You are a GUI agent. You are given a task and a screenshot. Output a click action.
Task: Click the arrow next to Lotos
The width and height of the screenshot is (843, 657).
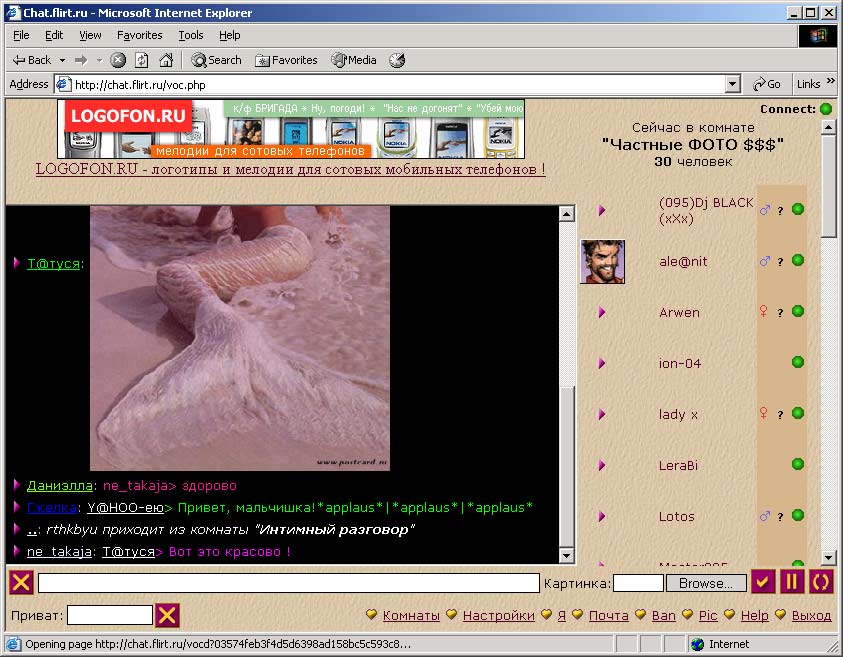(602, 517)
